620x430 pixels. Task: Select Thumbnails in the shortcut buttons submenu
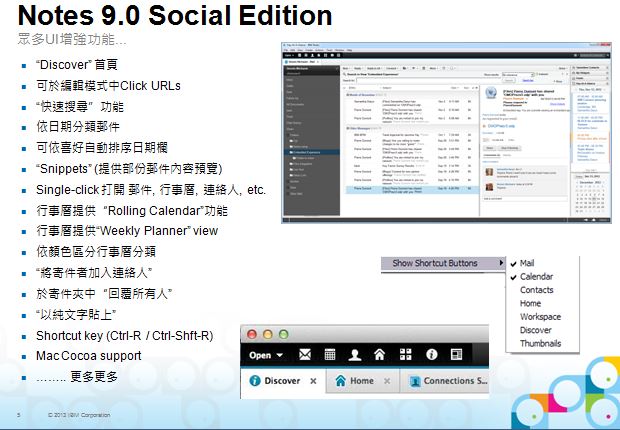541,343
